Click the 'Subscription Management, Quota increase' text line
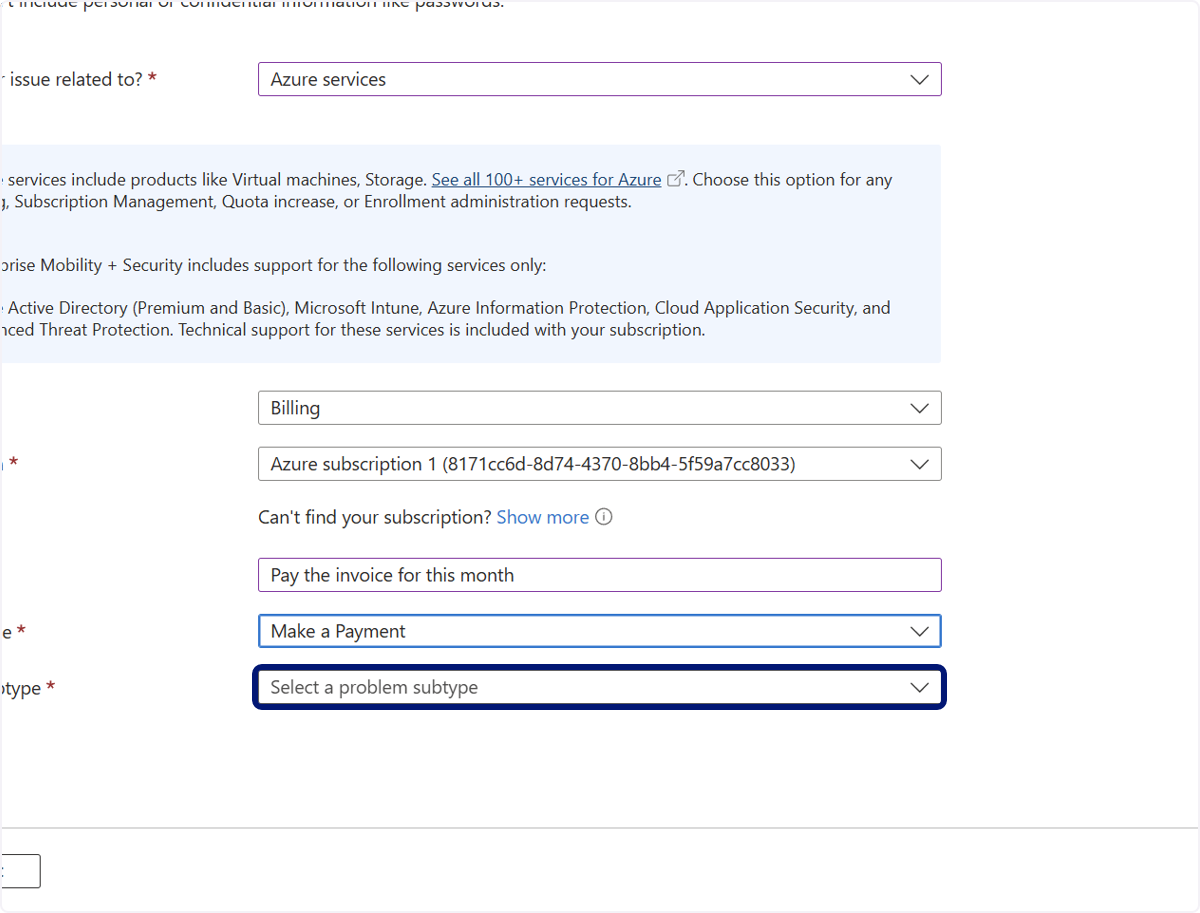Screen dimensions: 1200x913 pyautogui.click(x=316, y=202)
